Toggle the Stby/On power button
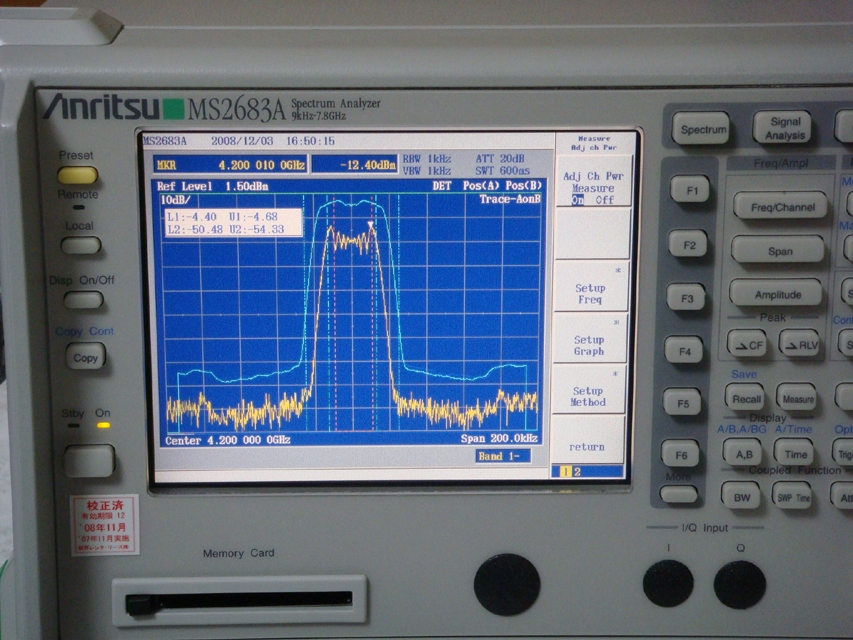Image resolution: width=853 pixels, height=640 pixels. pos(89,460)
